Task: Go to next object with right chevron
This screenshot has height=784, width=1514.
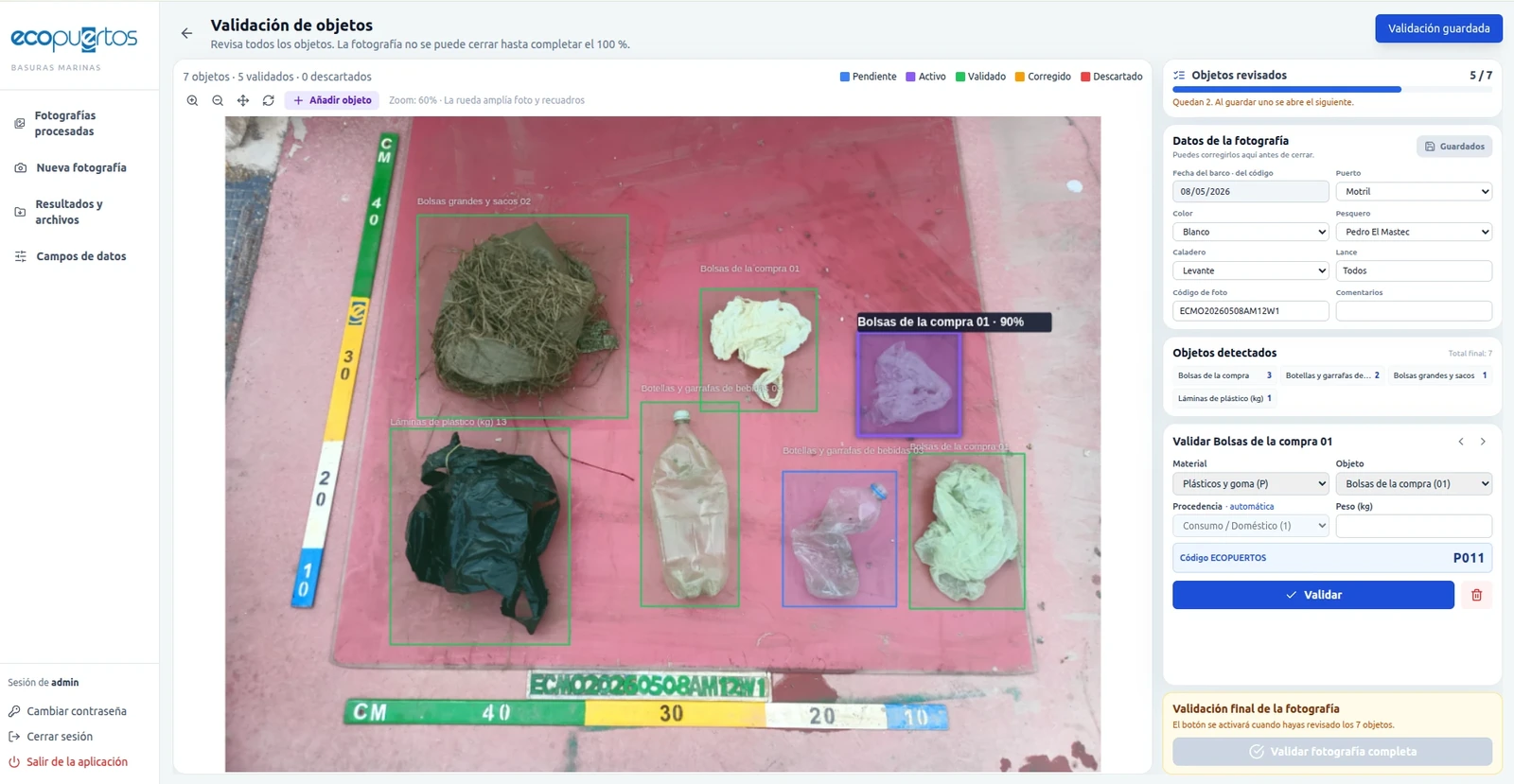Action: pyautogui.click(x=1483, y=442)
